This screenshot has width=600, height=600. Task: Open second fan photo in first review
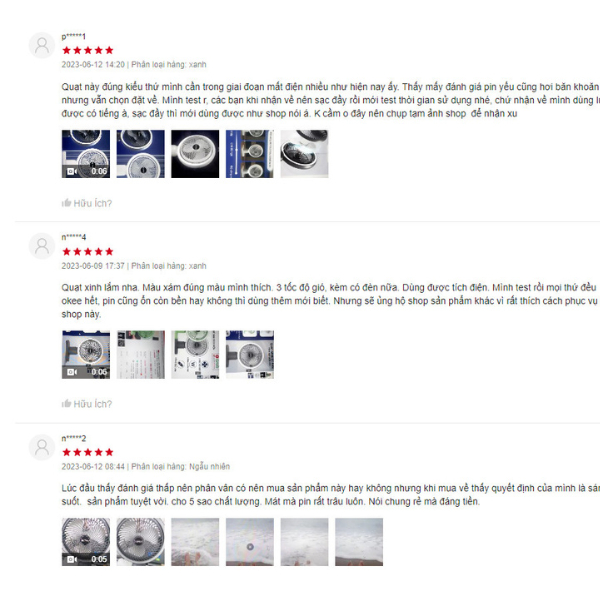140,154
